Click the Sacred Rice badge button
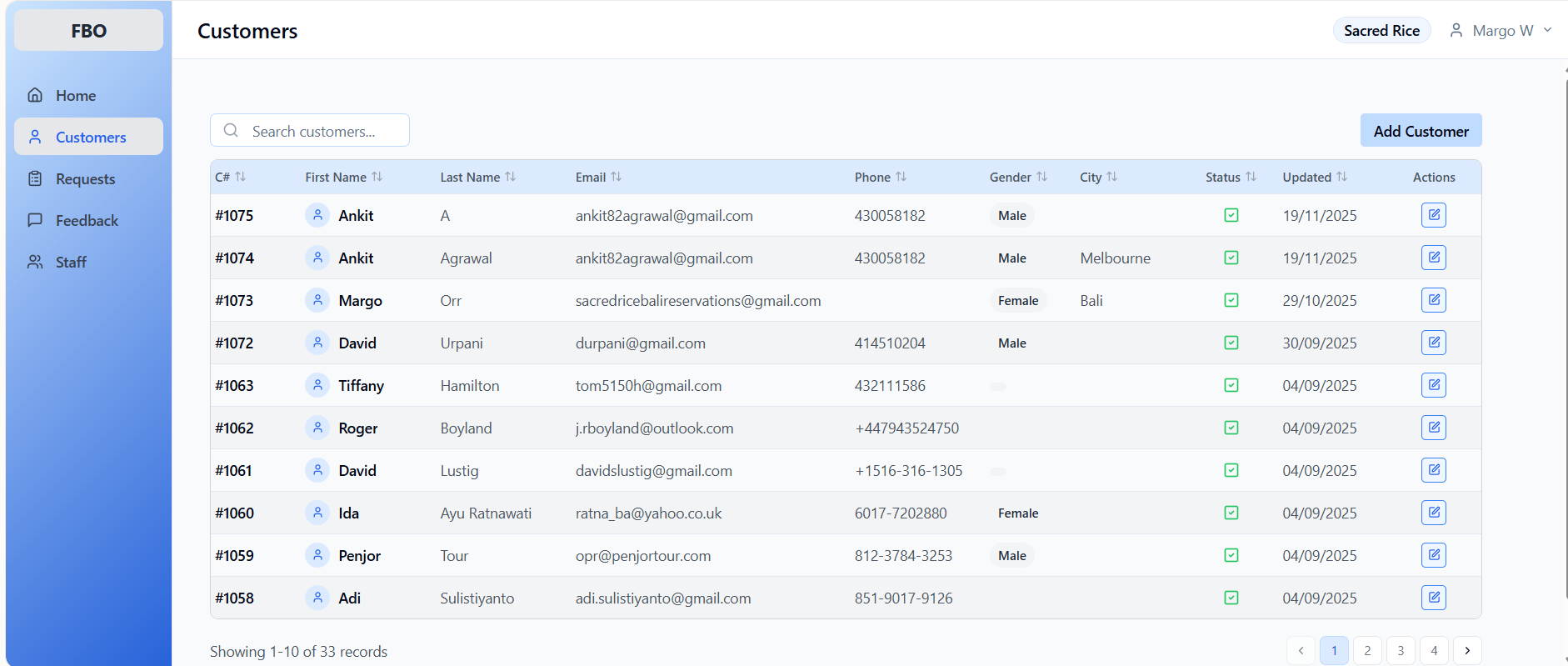 pos(1381,30)
